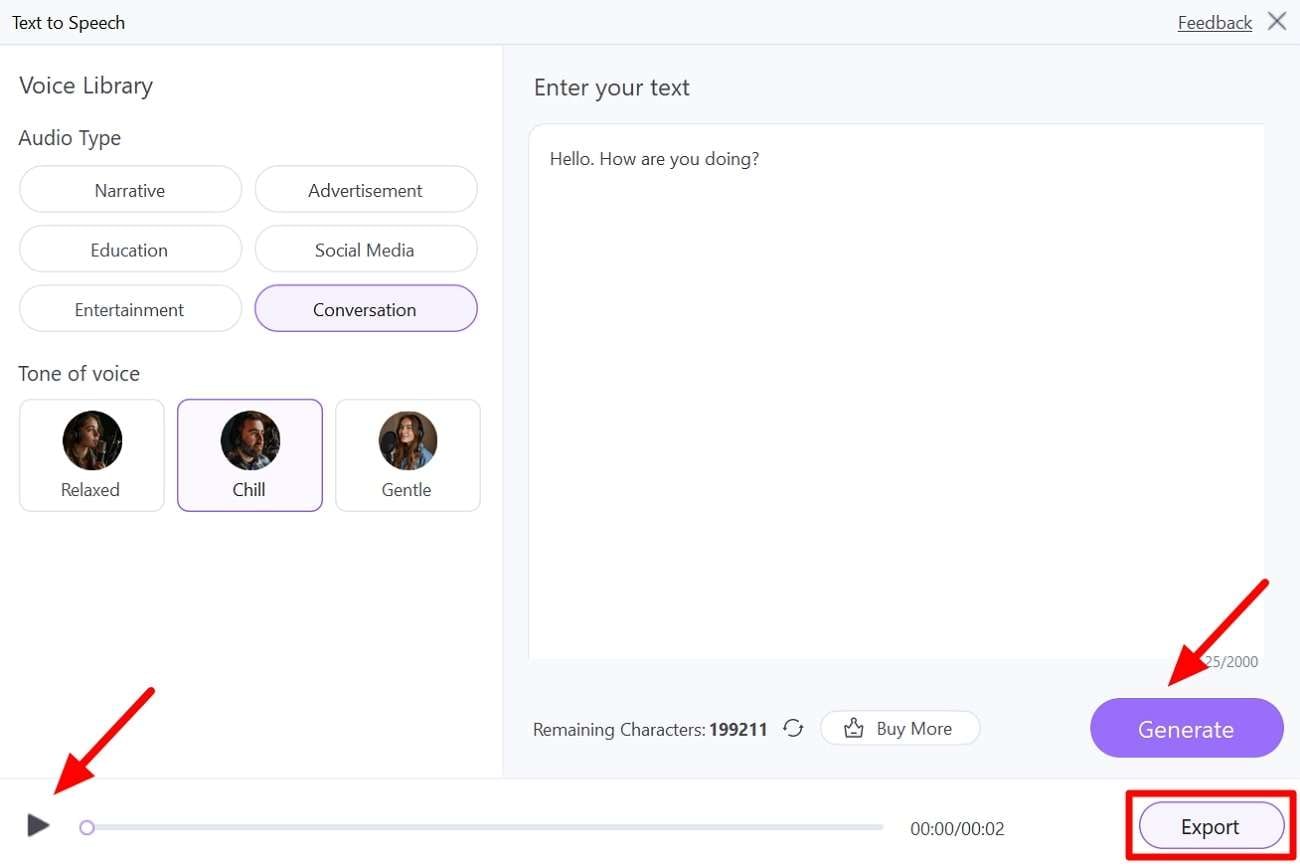Select the Advertisement audio type
1300x867 pixels.
click(x=365, y=190)
